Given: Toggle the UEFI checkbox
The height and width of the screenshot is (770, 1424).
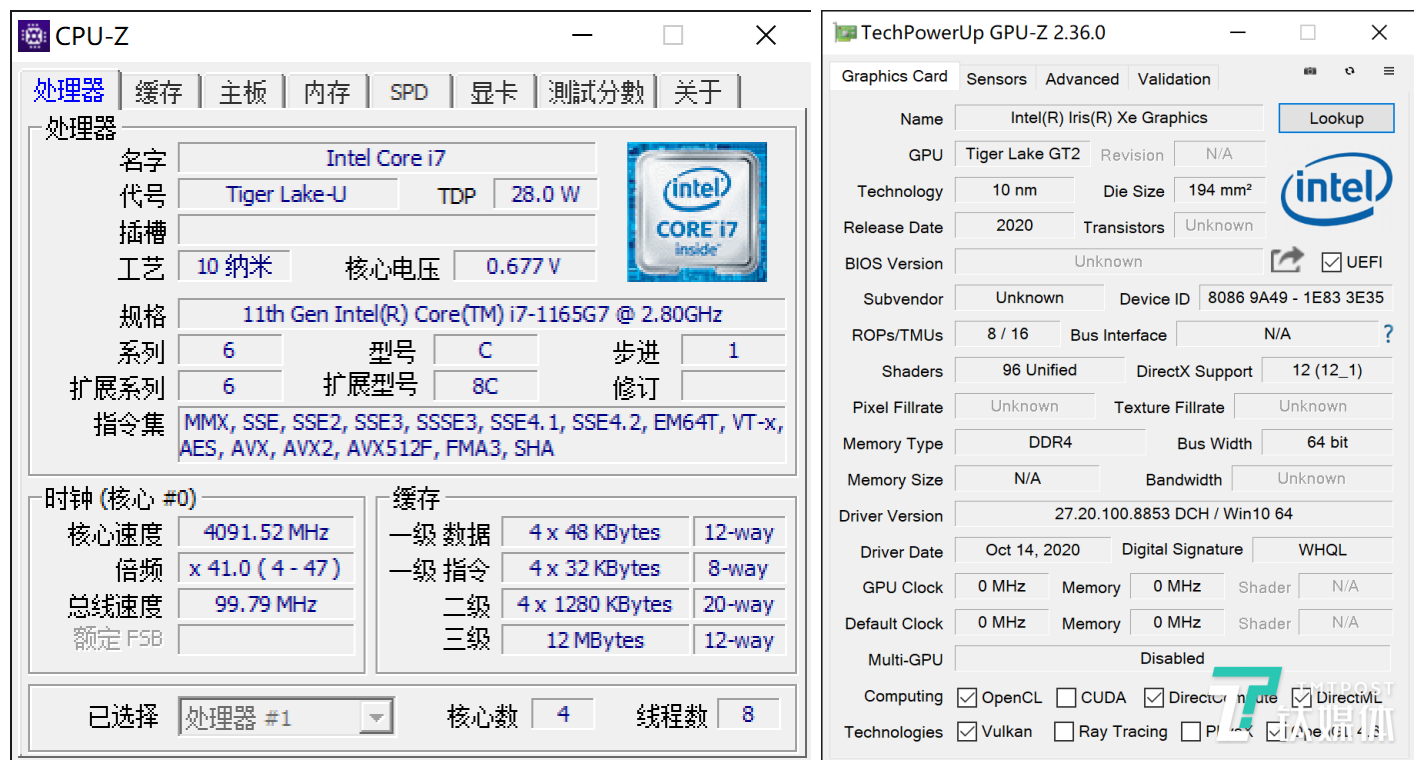Looking at the screenshot, I should [x=1331, y=262].
